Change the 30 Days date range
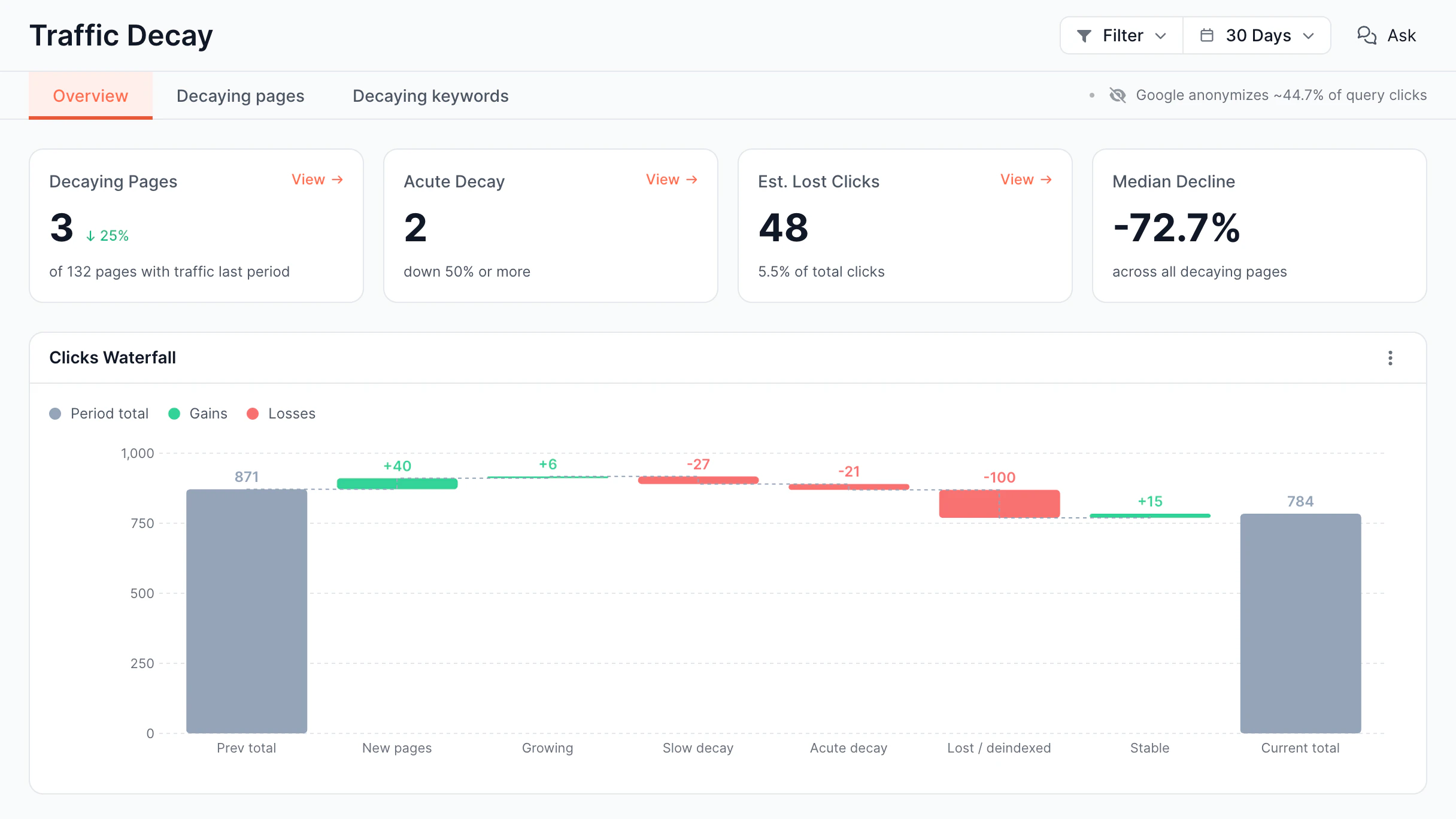1456x819 pixels. click(x=1257, y=35)
